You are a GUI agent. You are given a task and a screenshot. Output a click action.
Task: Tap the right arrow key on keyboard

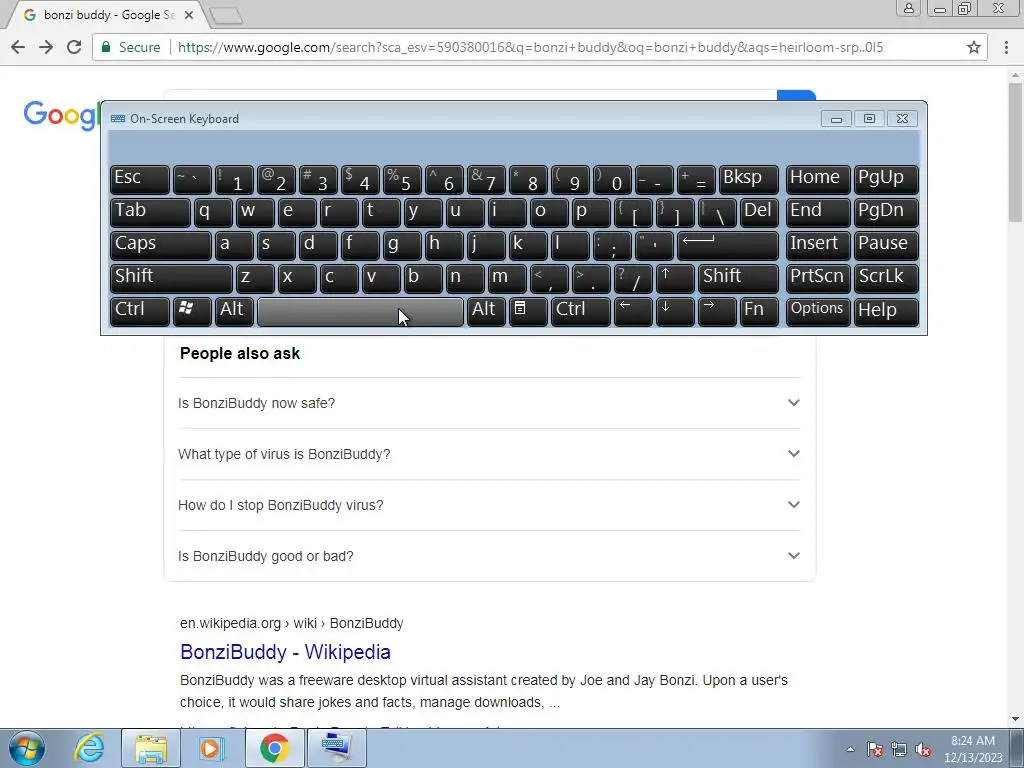click(717, 311)
